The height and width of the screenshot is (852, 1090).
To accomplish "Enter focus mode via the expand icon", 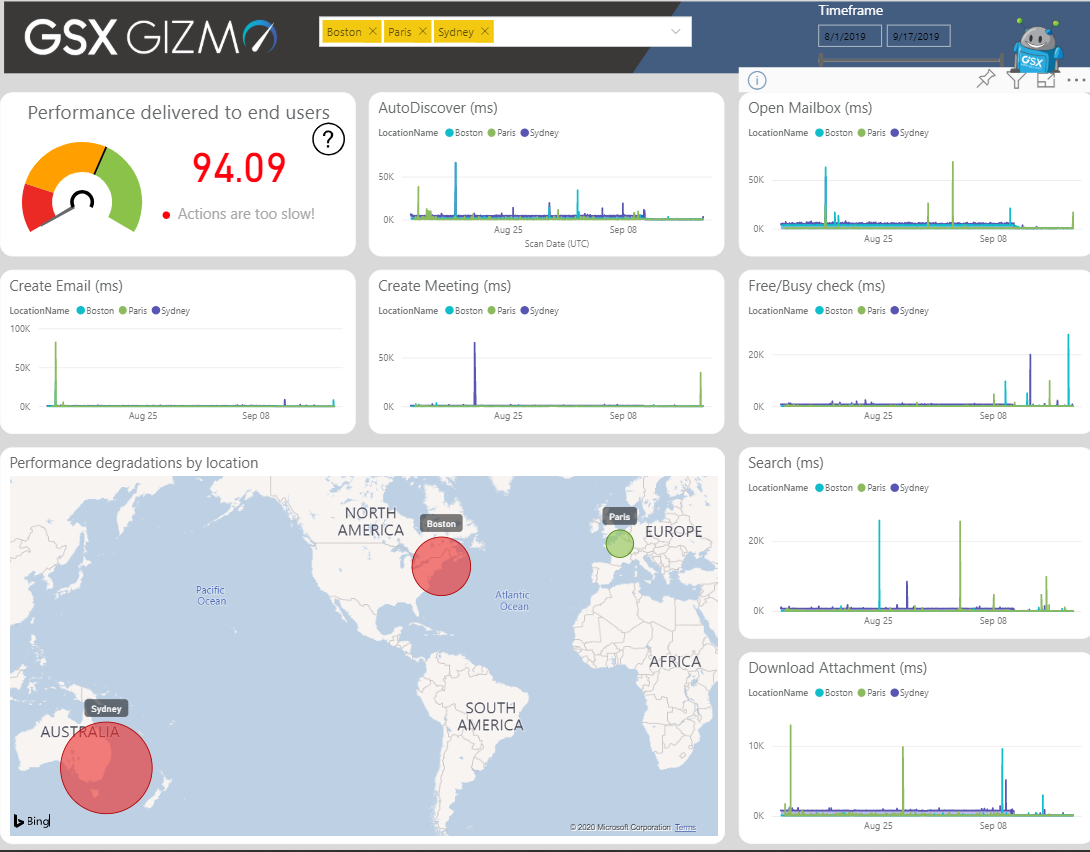I will click(x=1046, y=80).
